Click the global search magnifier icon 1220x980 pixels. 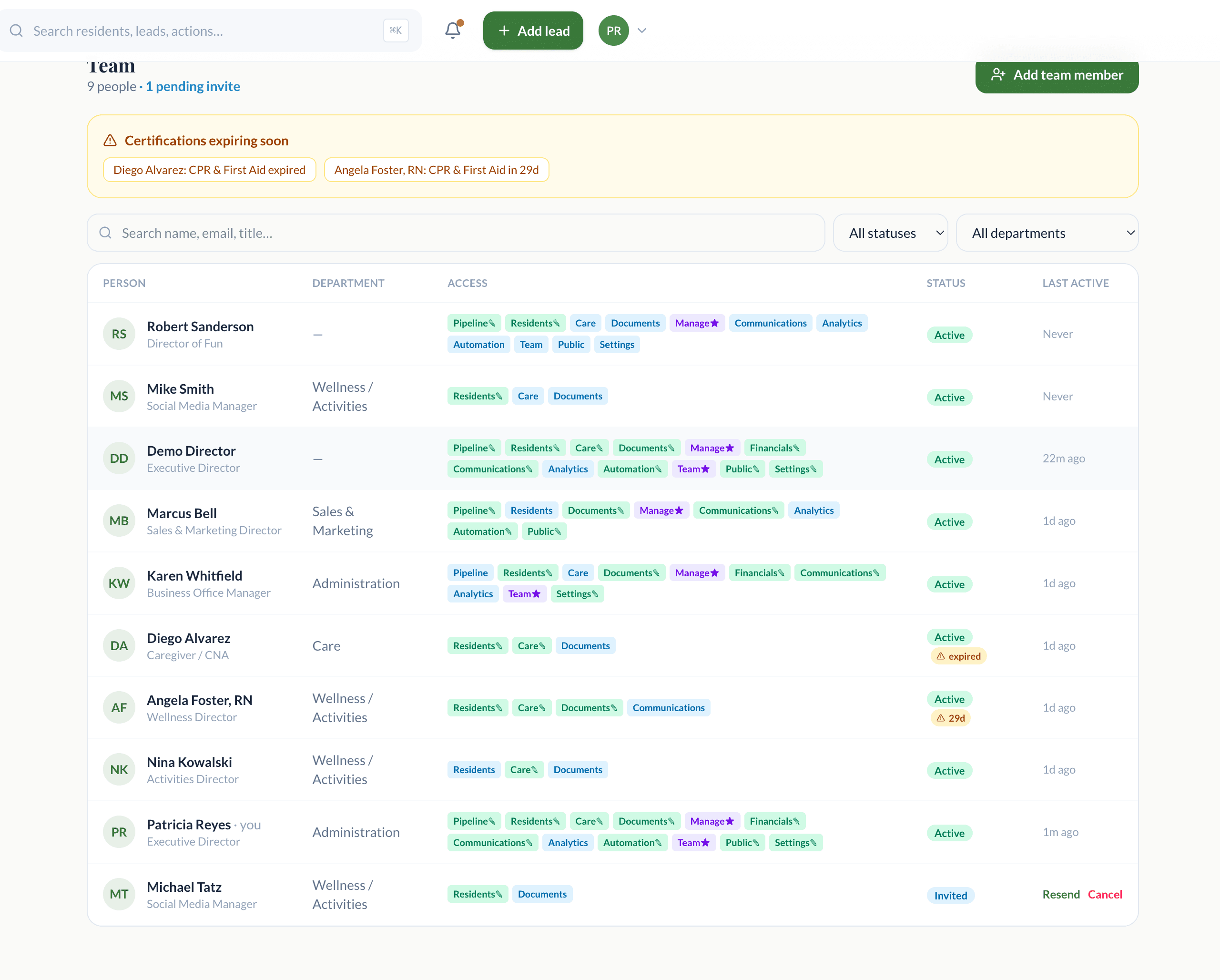pos(16,31)
